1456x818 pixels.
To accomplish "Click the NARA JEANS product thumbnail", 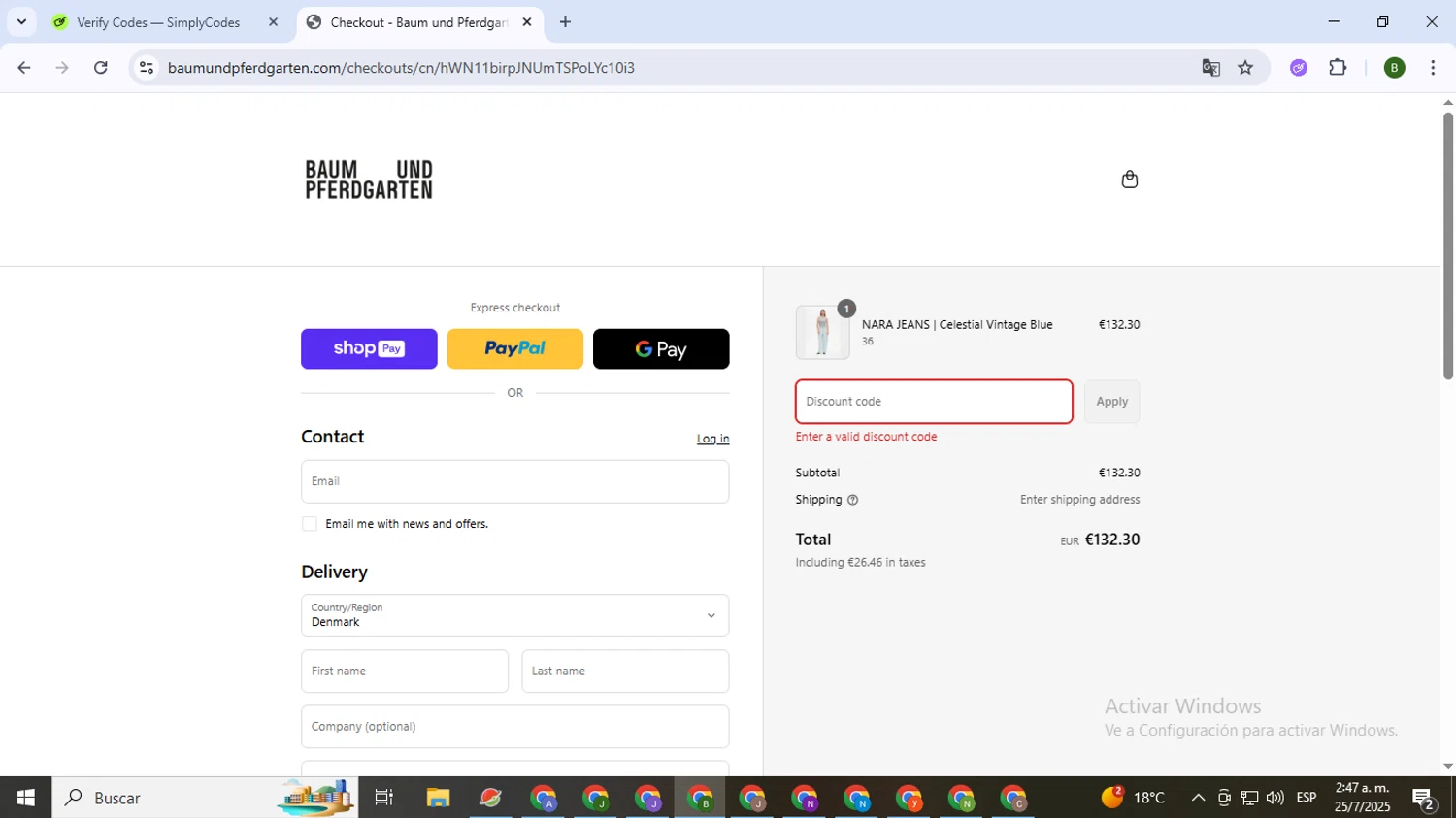I will tap(822, 332).
